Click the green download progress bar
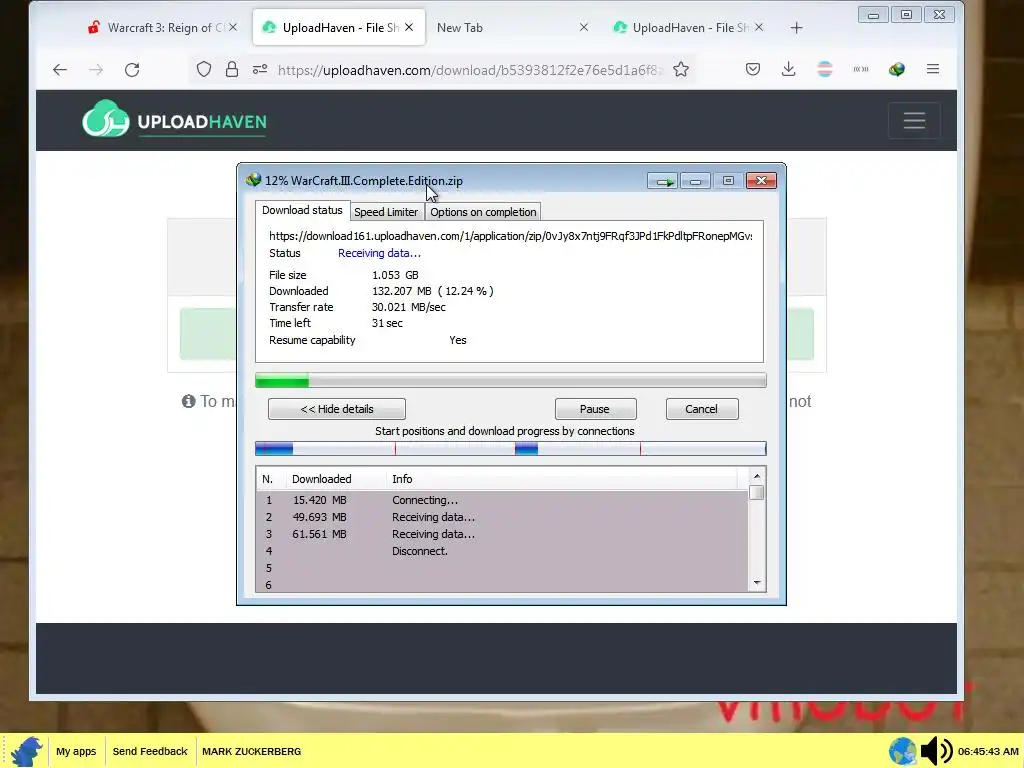The height and width of the screenshot is (768, 1024). (511, 380)
